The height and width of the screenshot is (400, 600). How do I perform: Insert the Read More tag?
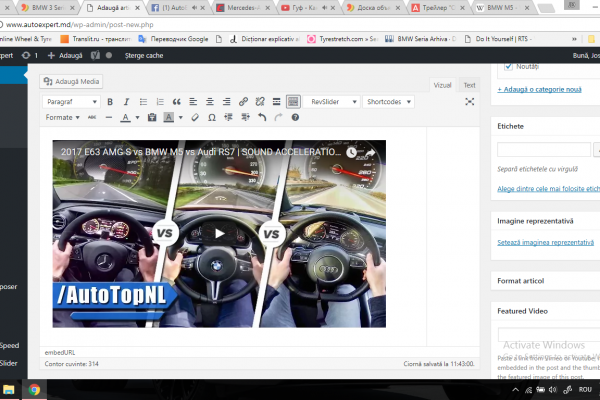(x=276, y=102)
